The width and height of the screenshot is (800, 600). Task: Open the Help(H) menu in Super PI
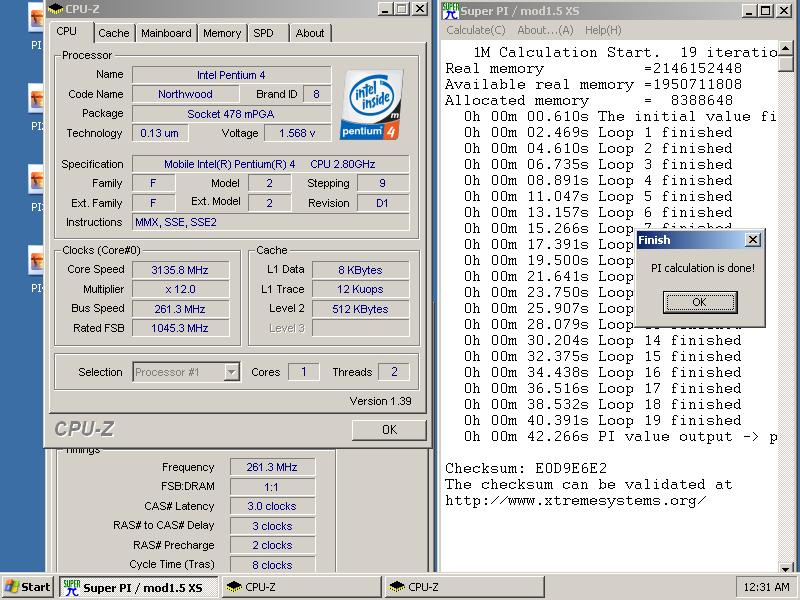click(603, 30)
